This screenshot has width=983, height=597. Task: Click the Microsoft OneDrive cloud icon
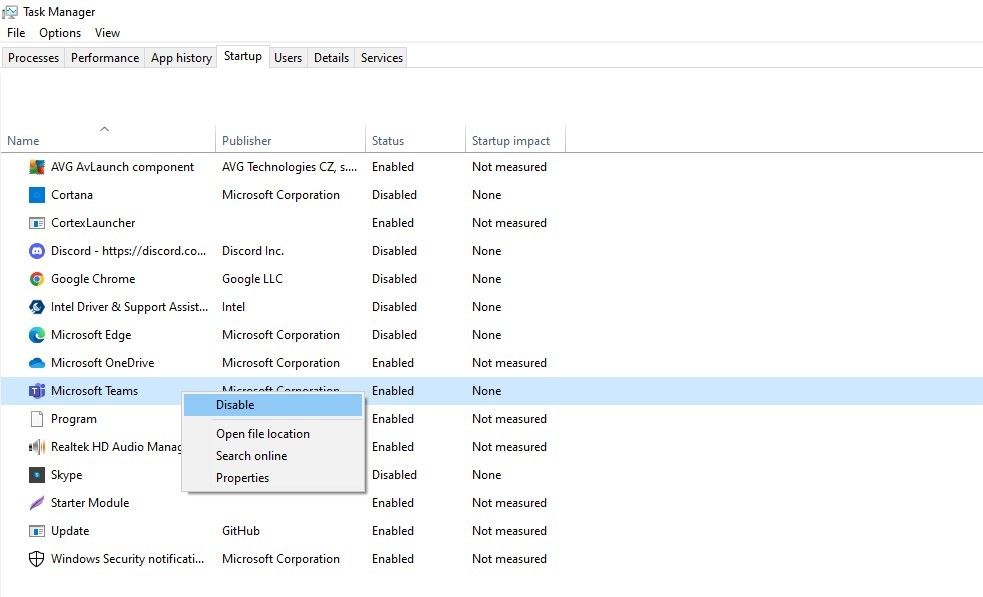[x=37, y=363]
